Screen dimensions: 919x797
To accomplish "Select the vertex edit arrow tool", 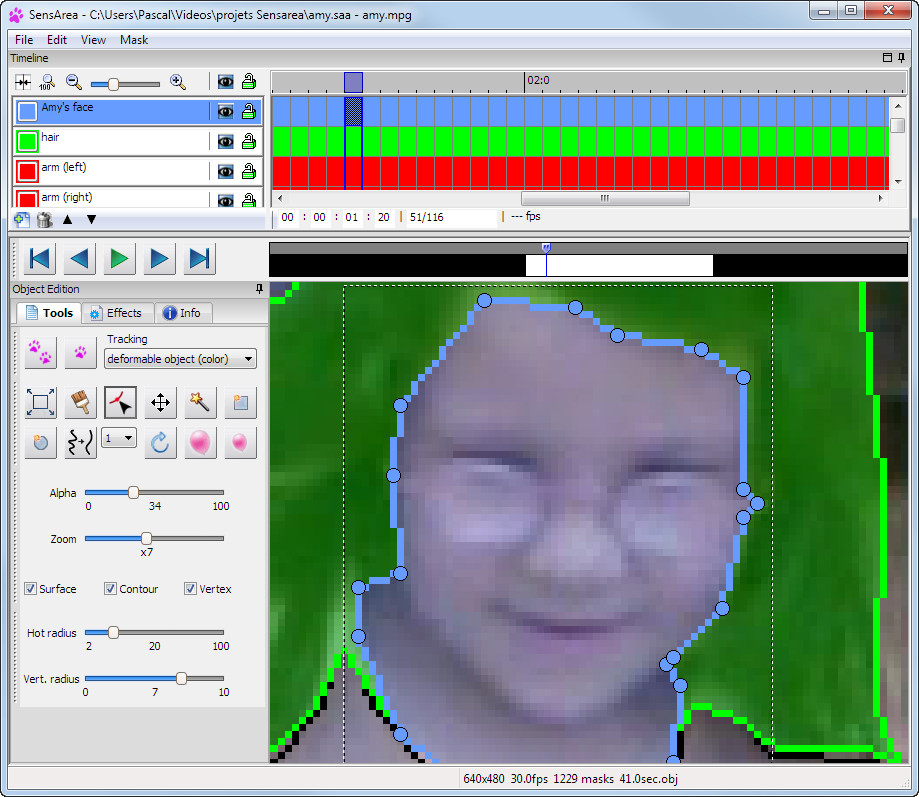I will (120, 403).
